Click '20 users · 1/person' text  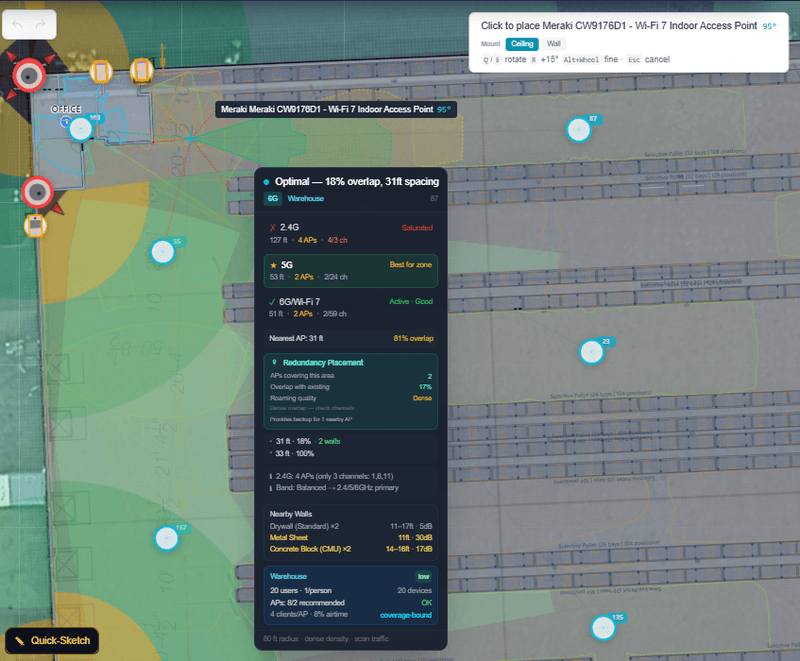pyautogui.click(x=301, y=591)
